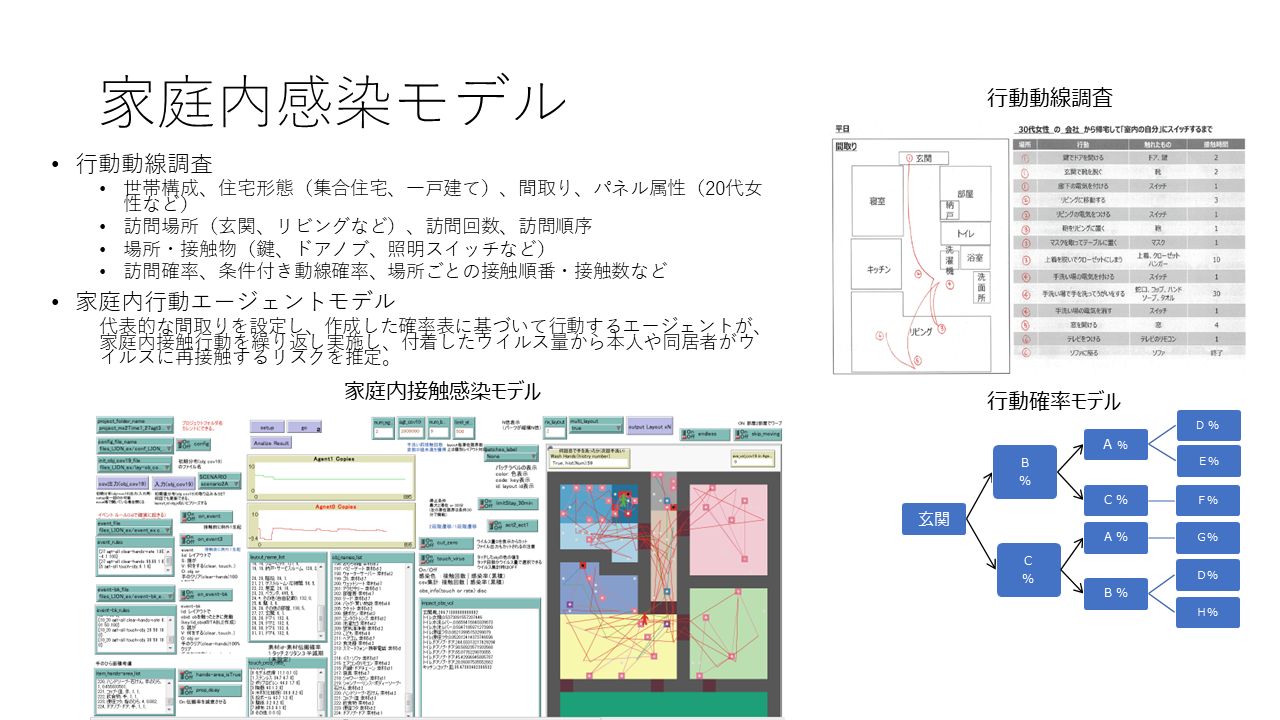The image size is (1280, 720).
Task: Toggle the cut_zero switch
Action: click(x=446, y=543)
